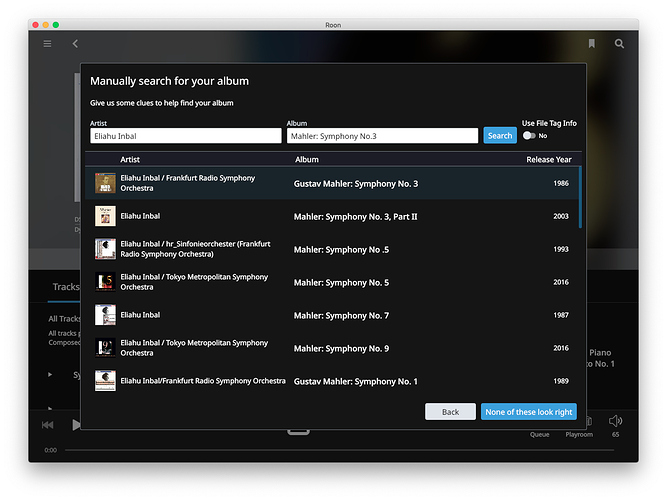Open the hamburger navigation menu
The height and width of the screenshot is (500, 667).
(47, 44)
